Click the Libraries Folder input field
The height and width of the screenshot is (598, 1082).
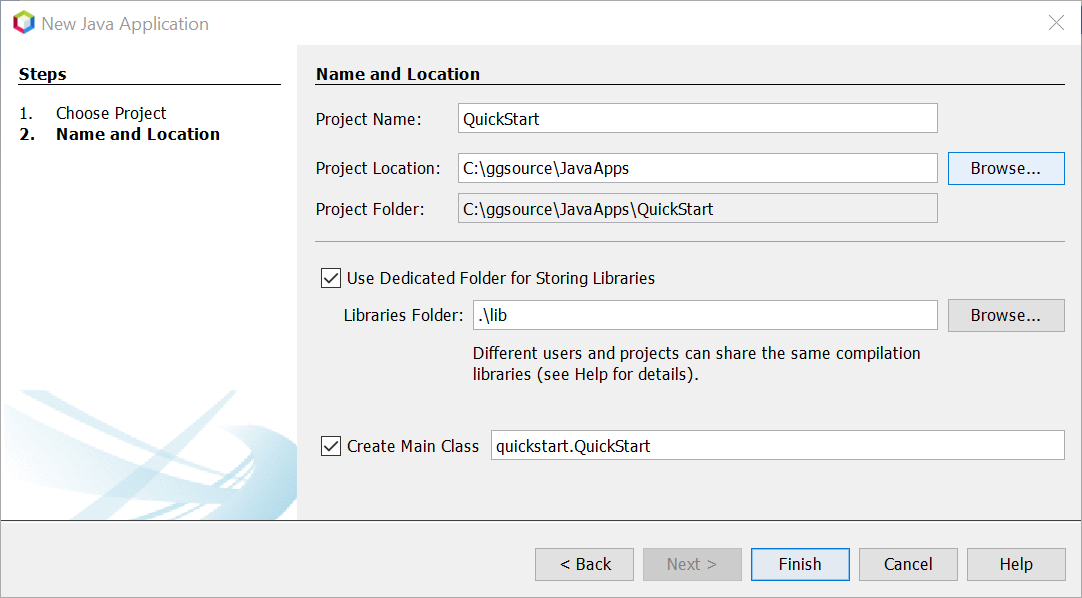coord(704,315)
